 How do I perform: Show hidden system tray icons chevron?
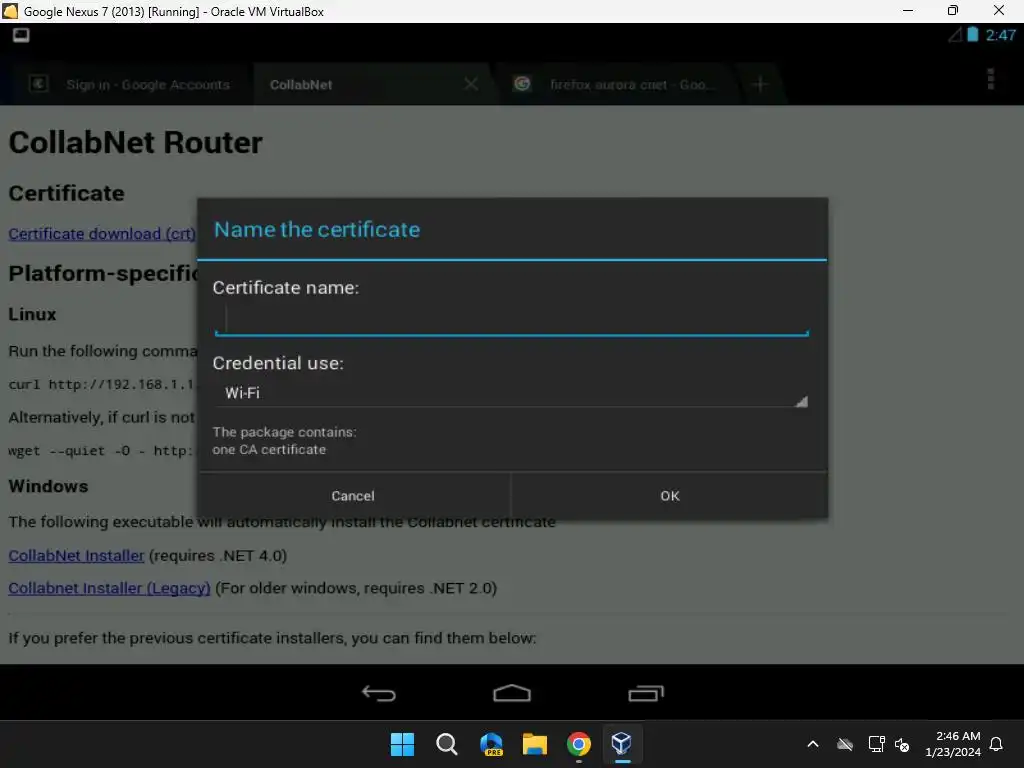pos(813,744)
